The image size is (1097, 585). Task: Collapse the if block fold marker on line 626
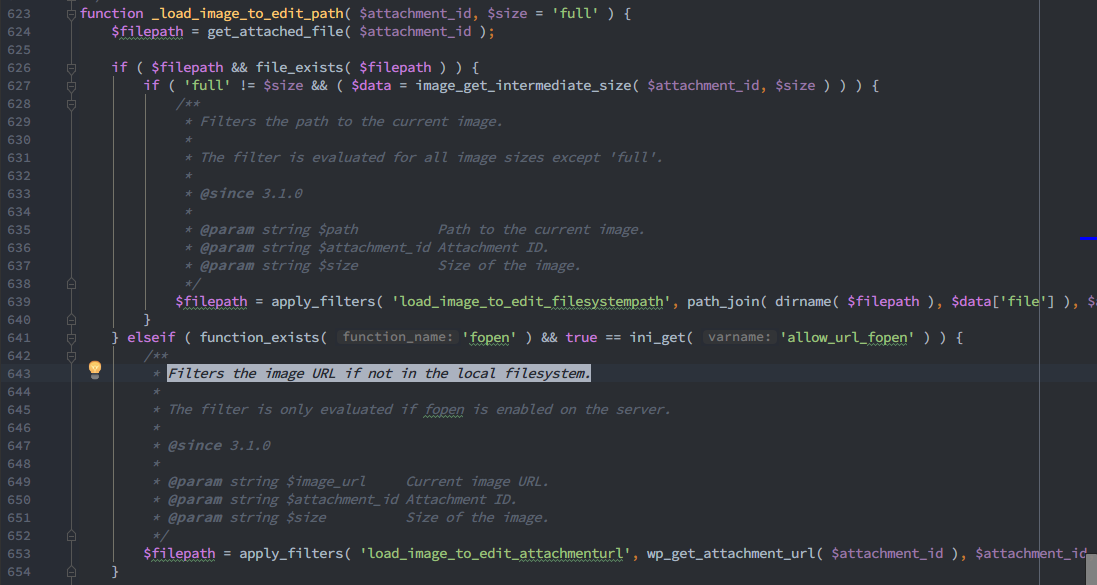click(x=71, y=68)
